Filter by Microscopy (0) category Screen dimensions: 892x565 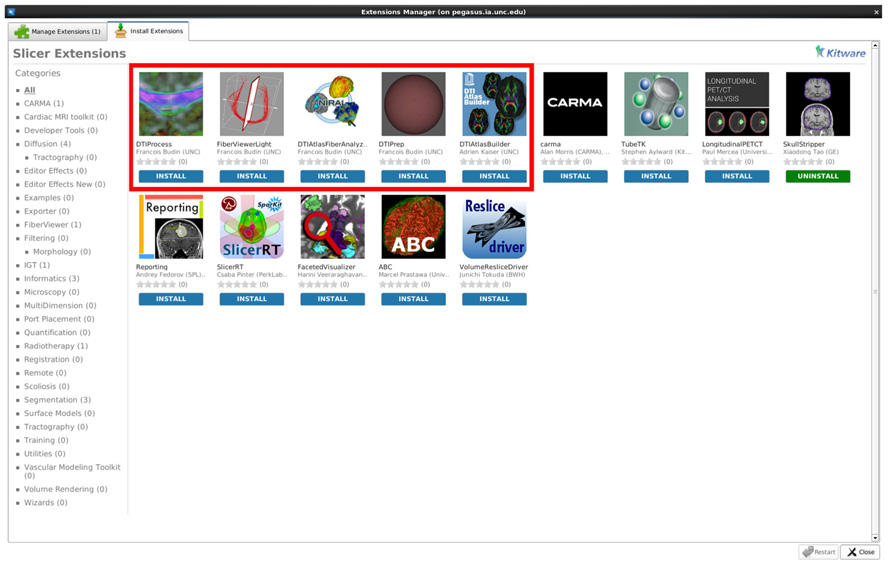point(52,292)
